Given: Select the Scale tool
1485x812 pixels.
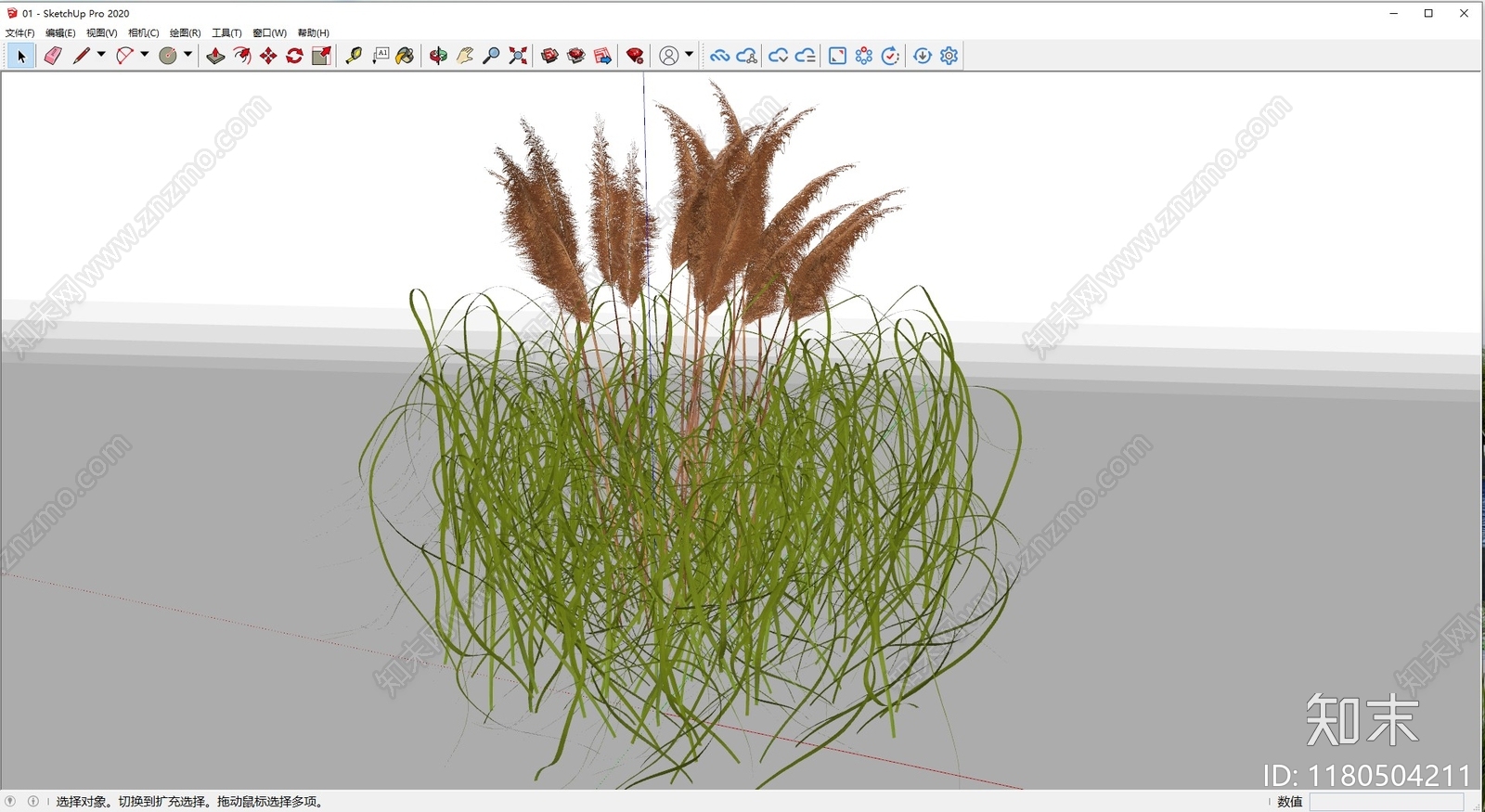Looking at the screenshot, I should coord(321,56).
